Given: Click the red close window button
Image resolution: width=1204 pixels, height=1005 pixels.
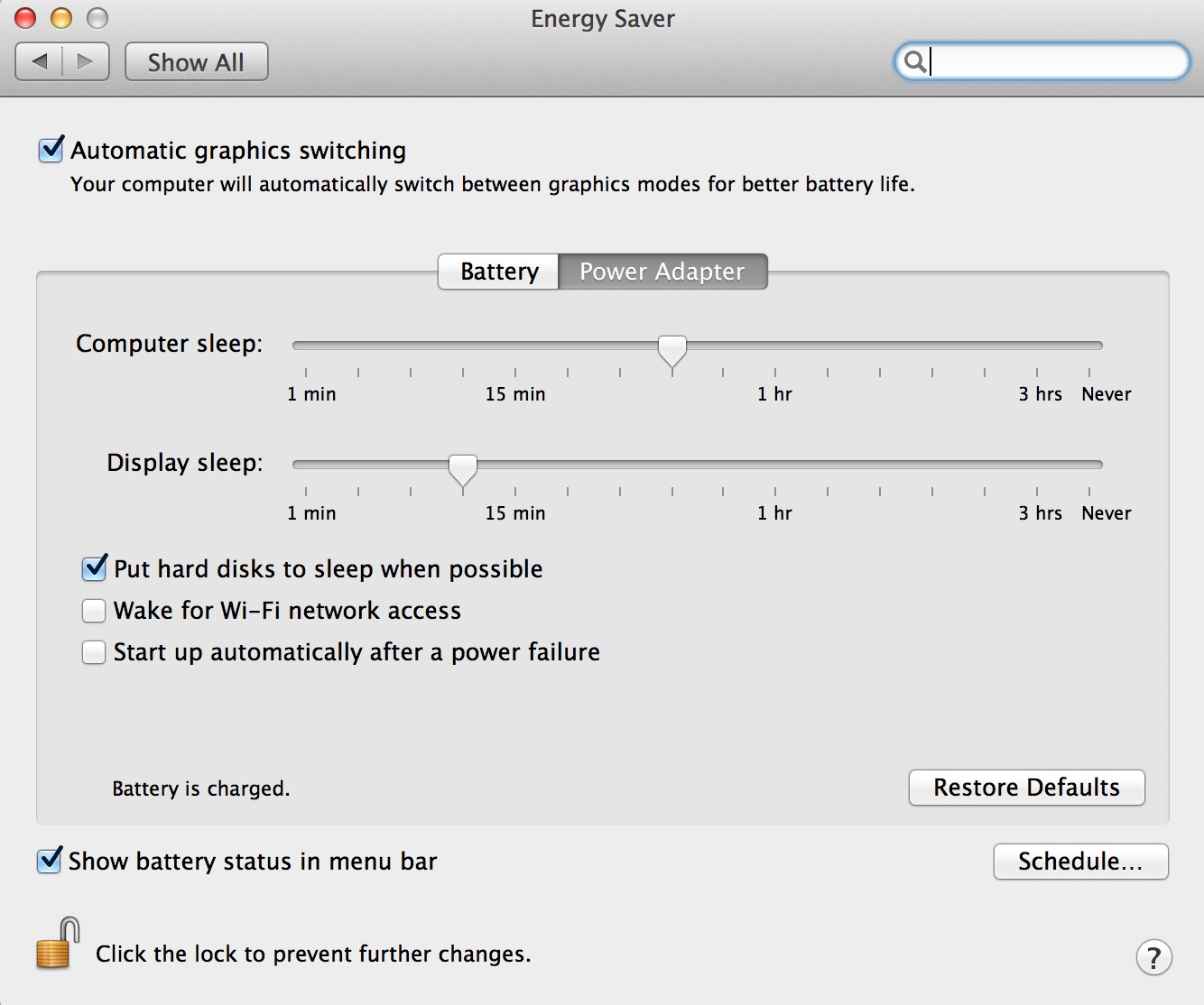Looking at the screenshot, I should [25, 18].
